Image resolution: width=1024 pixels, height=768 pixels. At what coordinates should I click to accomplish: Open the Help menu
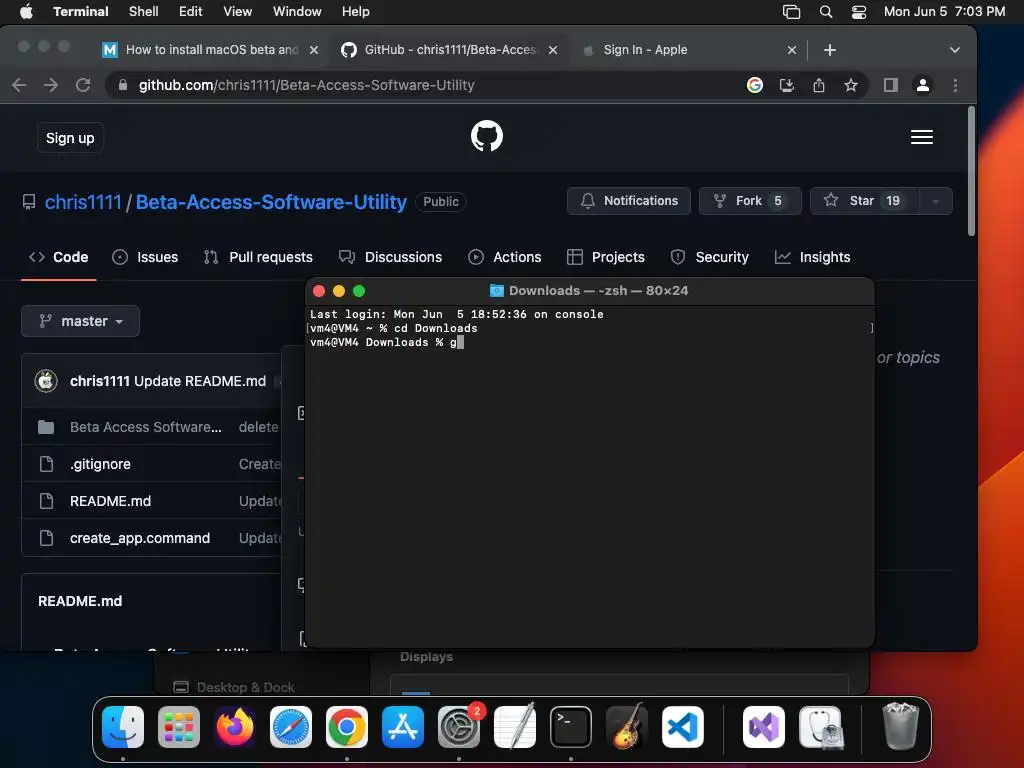356,12
